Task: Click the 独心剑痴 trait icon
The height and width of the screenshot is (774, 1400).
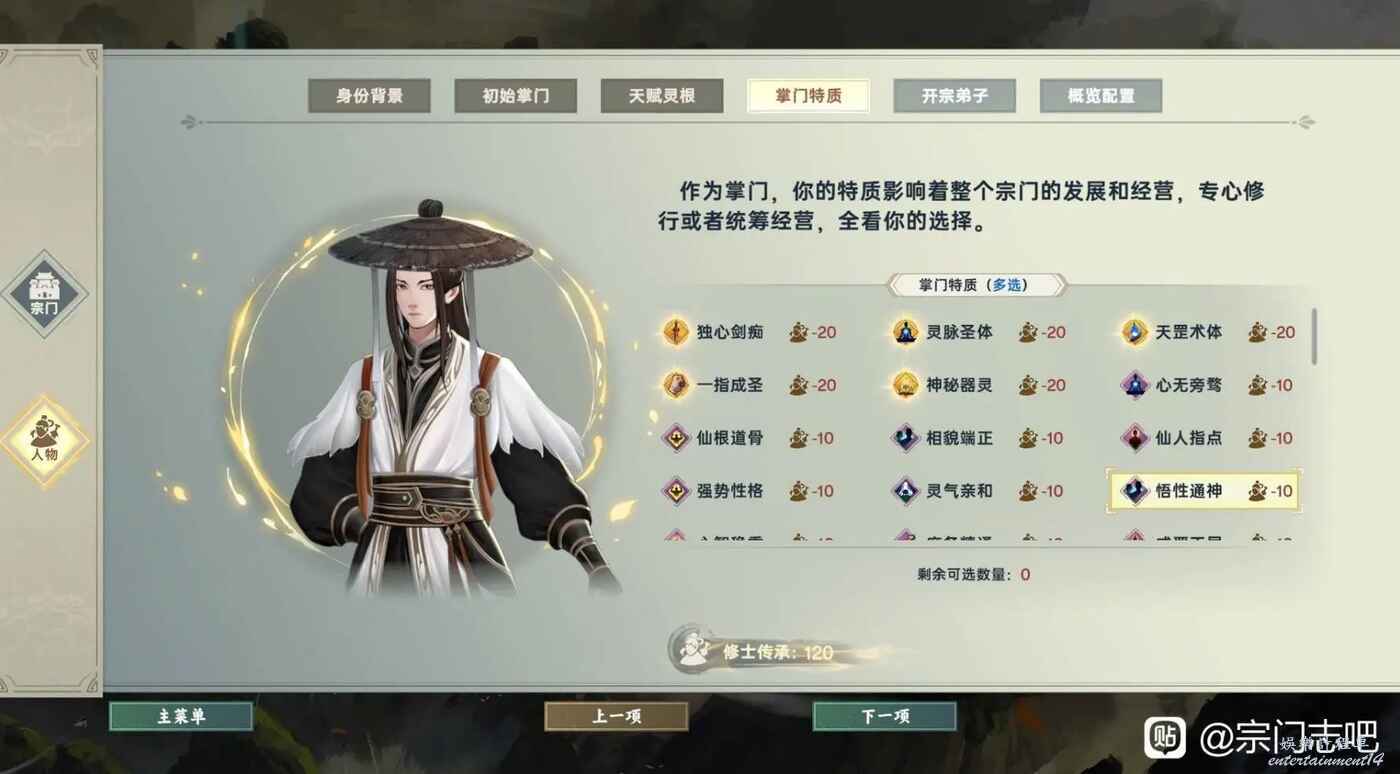Action: [677, 332]
